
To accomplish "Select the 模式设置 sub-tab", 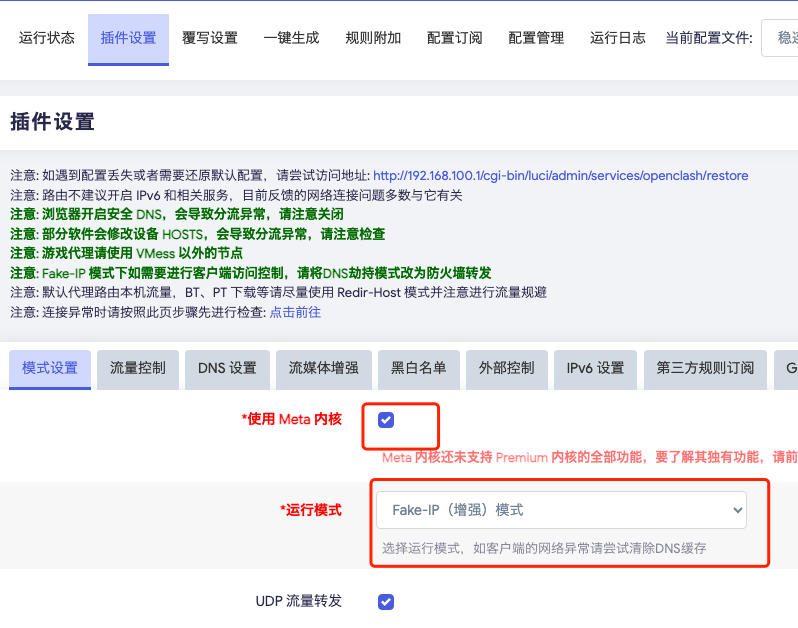I will (50, 368).
